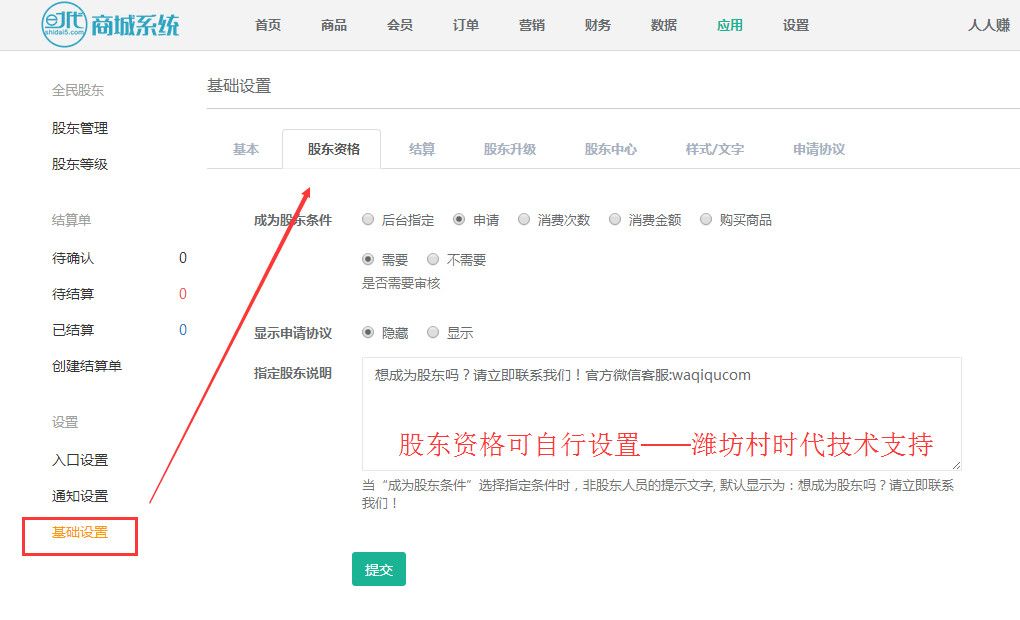Screen dimensions: 1020x620
Task: Open the 商品 top menu
Action: (x=334, y=26)
